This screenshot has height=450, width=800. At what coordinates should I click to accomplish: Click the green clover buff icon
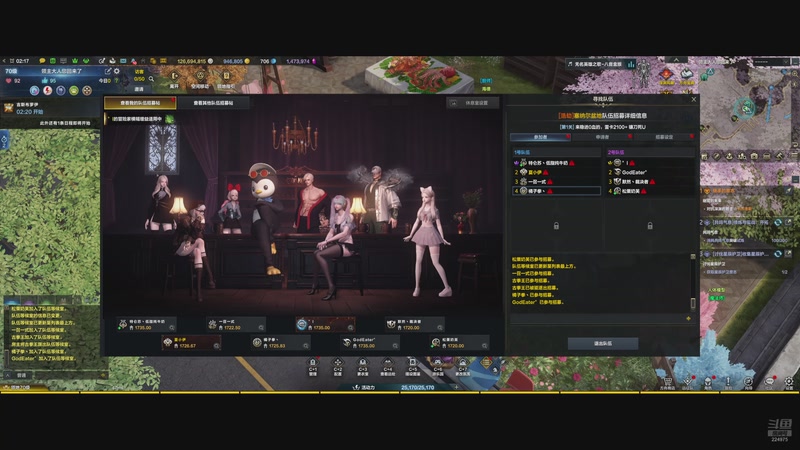coord(169,119)
